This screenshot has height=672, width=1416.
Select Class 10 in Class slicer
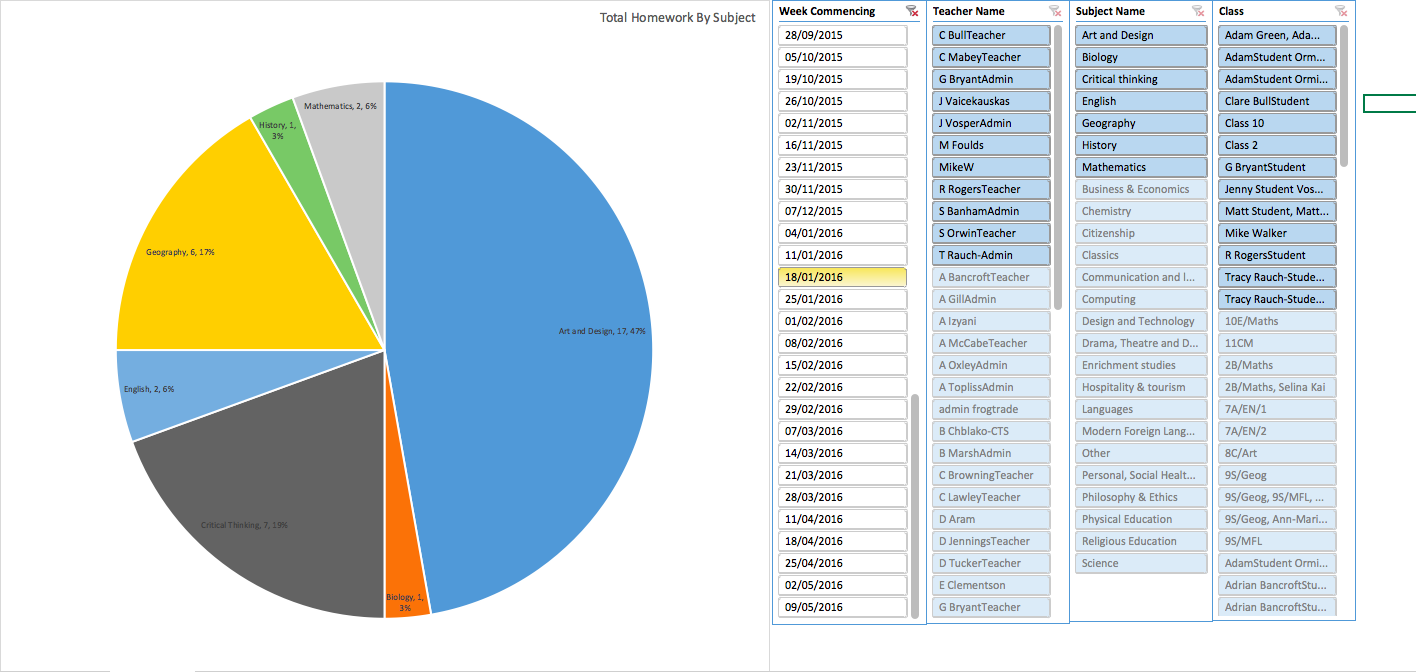click(x=1277, y=123)
